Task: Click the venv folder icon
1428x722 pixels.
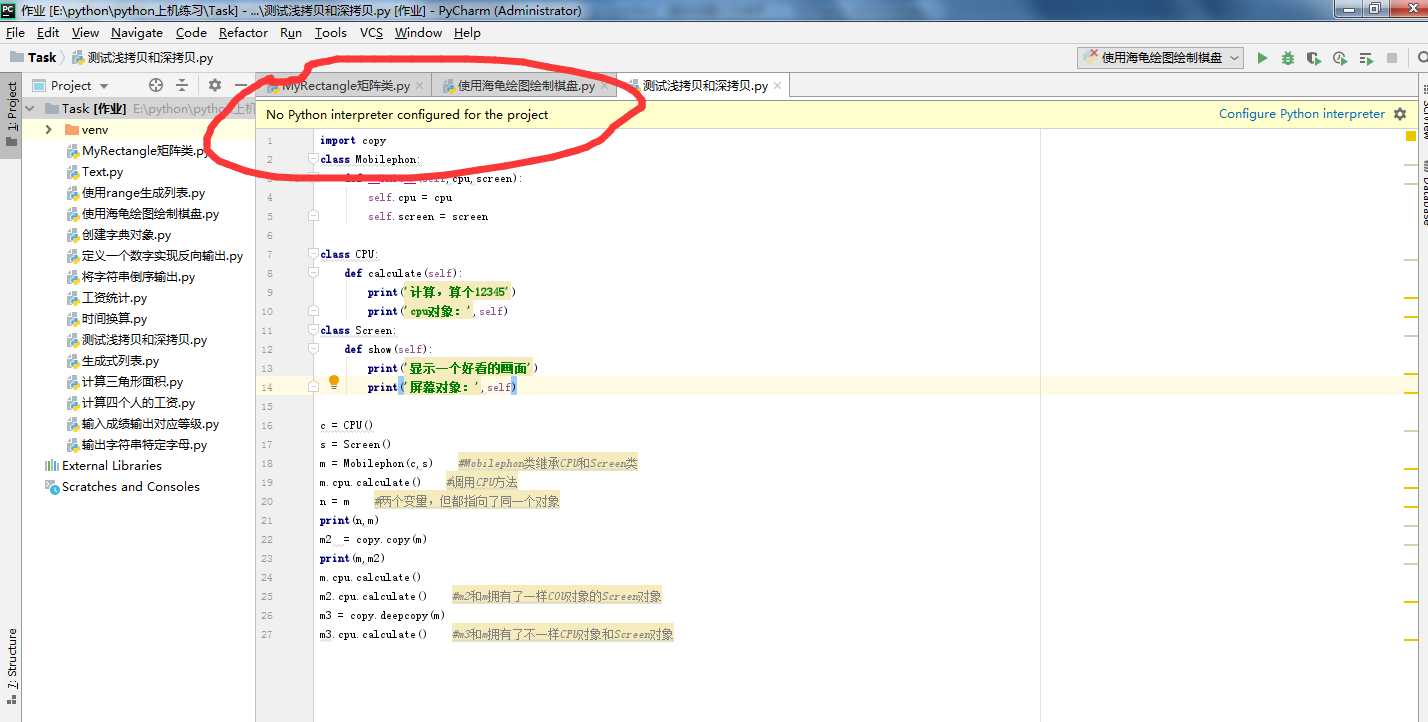Action: (71, 130)
